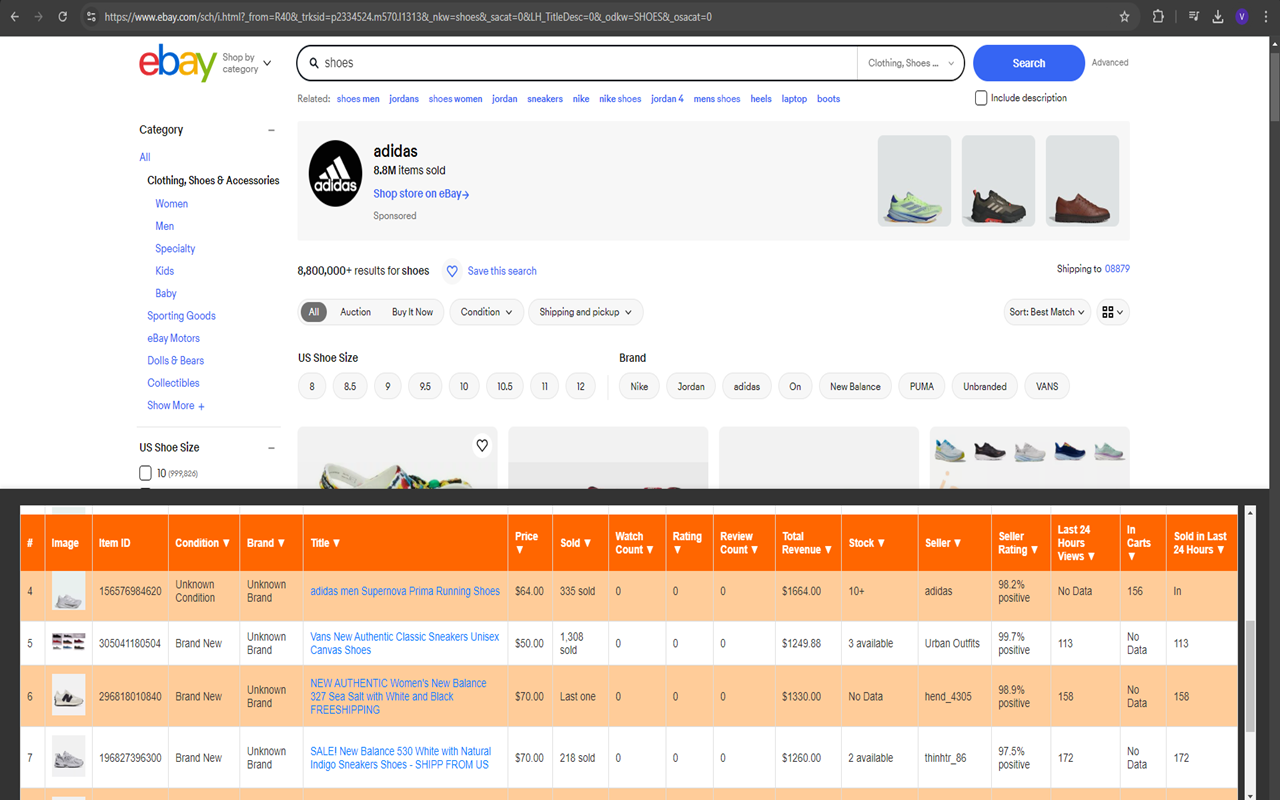Open the Condition filter dropdown
The height and width of the screenshot is (800, 1280).
486,312
